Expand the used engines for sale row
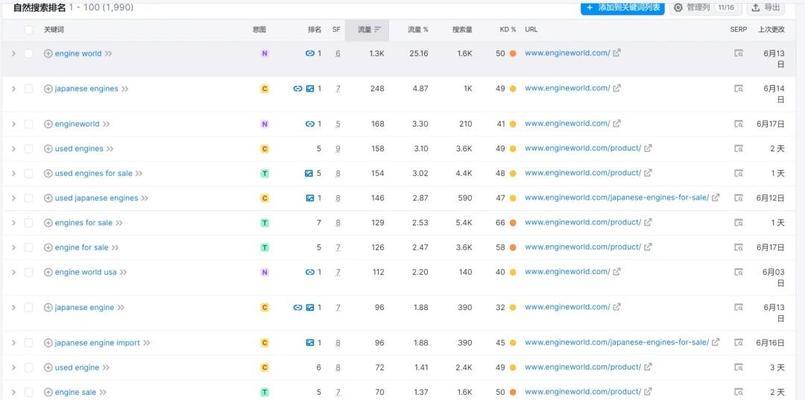 coord(14,174)
